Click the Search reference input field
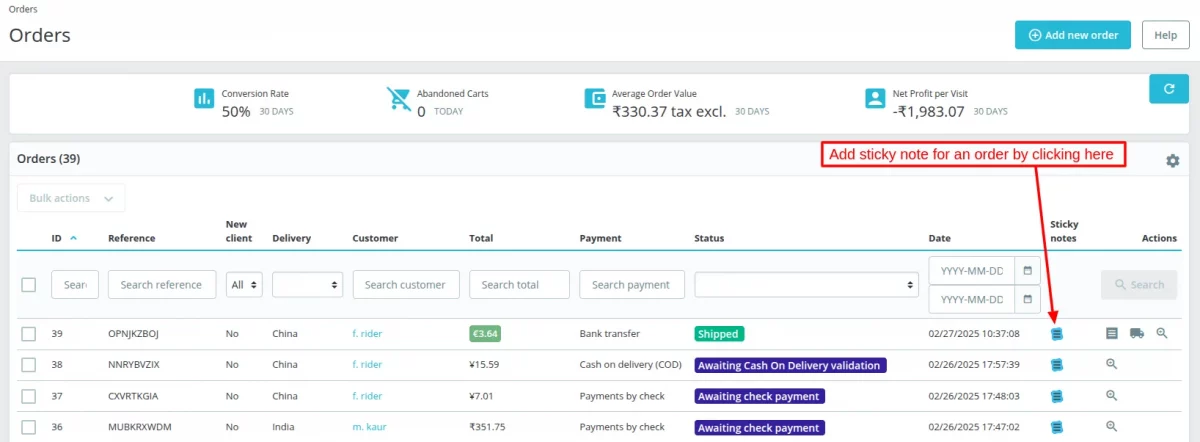 (161, 285)
